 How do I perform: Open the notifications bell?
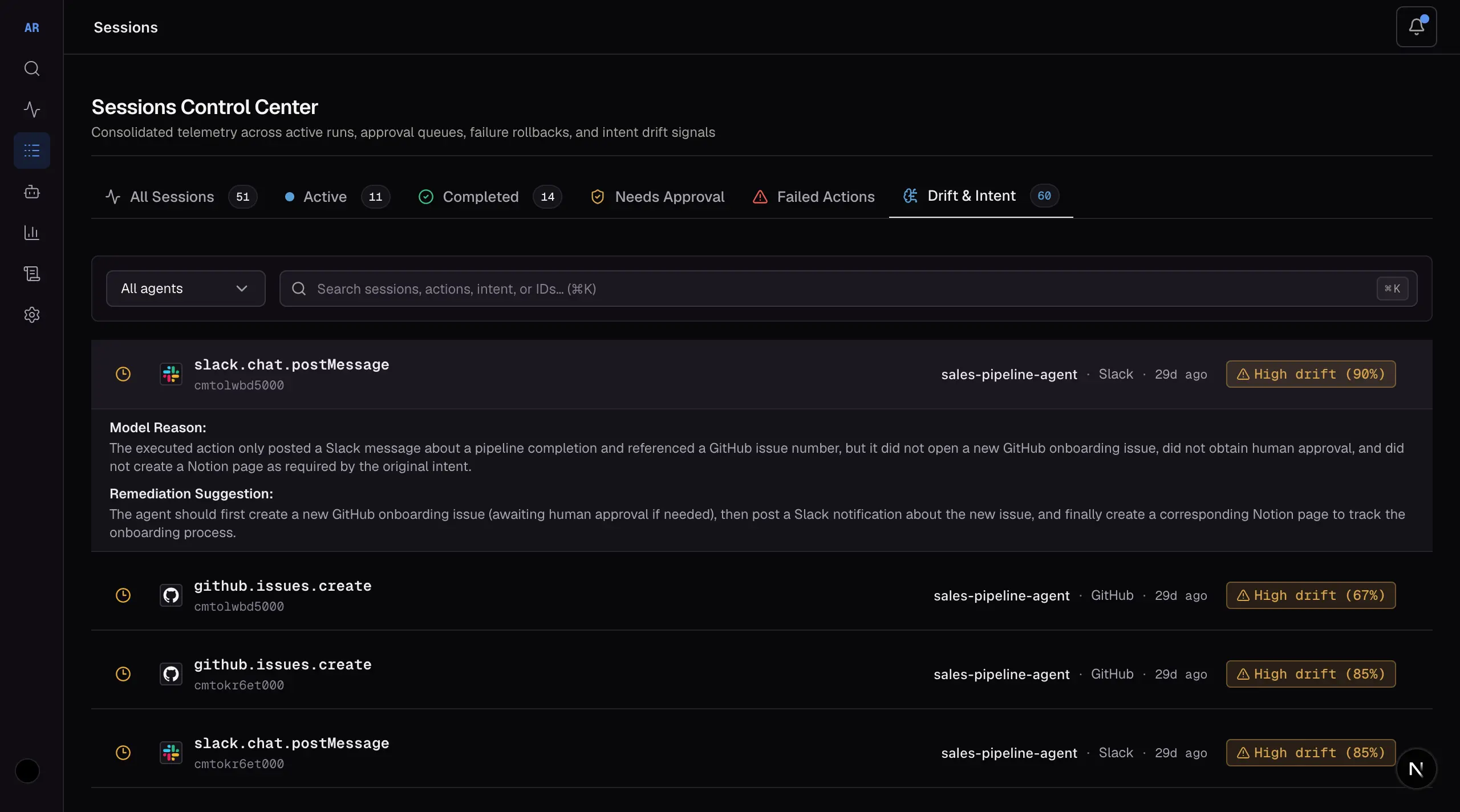pyautogui.click(x=1416, y=27)
